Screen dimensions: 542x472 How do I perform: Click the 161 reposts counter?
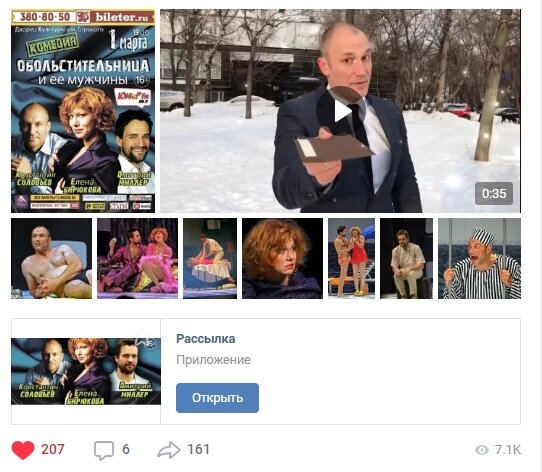[x=199, y=450]
